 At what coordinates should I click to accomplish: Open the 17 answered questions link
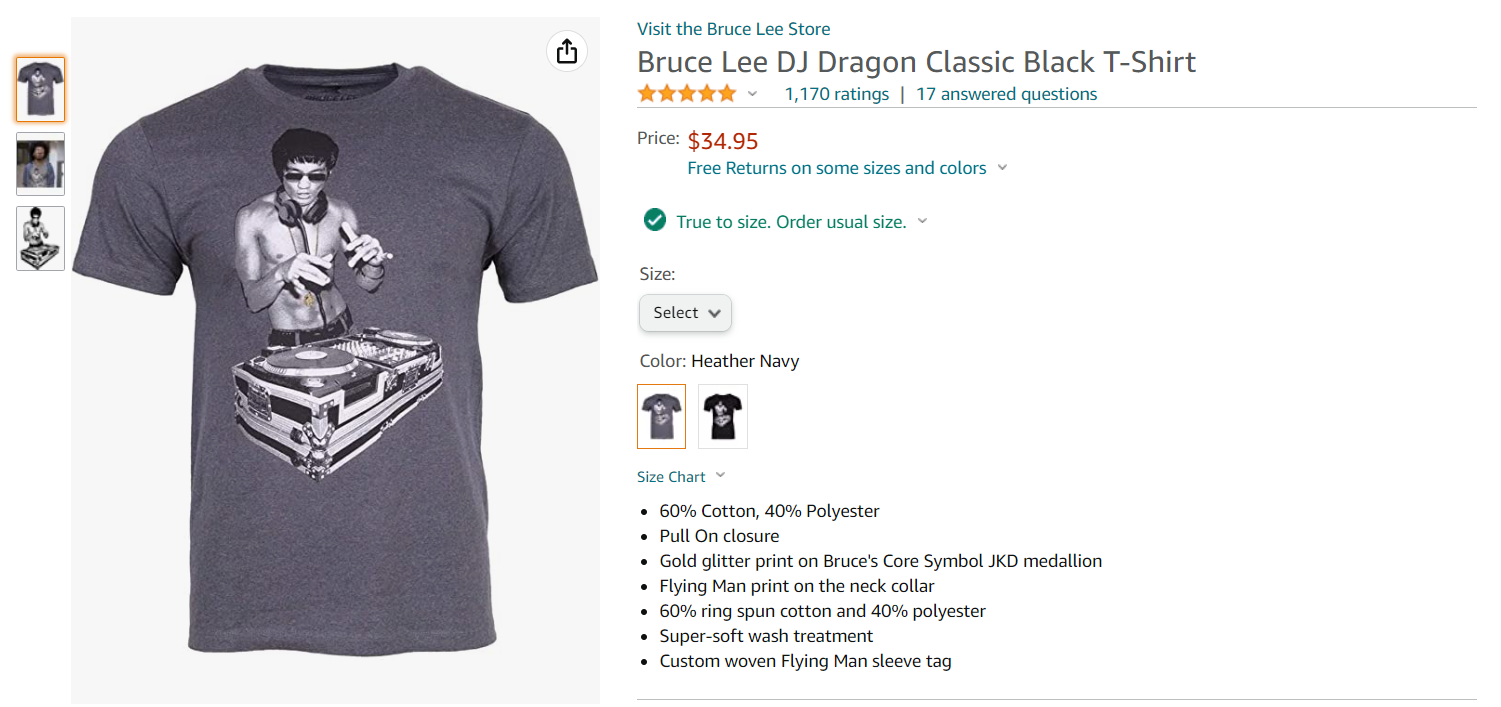1007,94
